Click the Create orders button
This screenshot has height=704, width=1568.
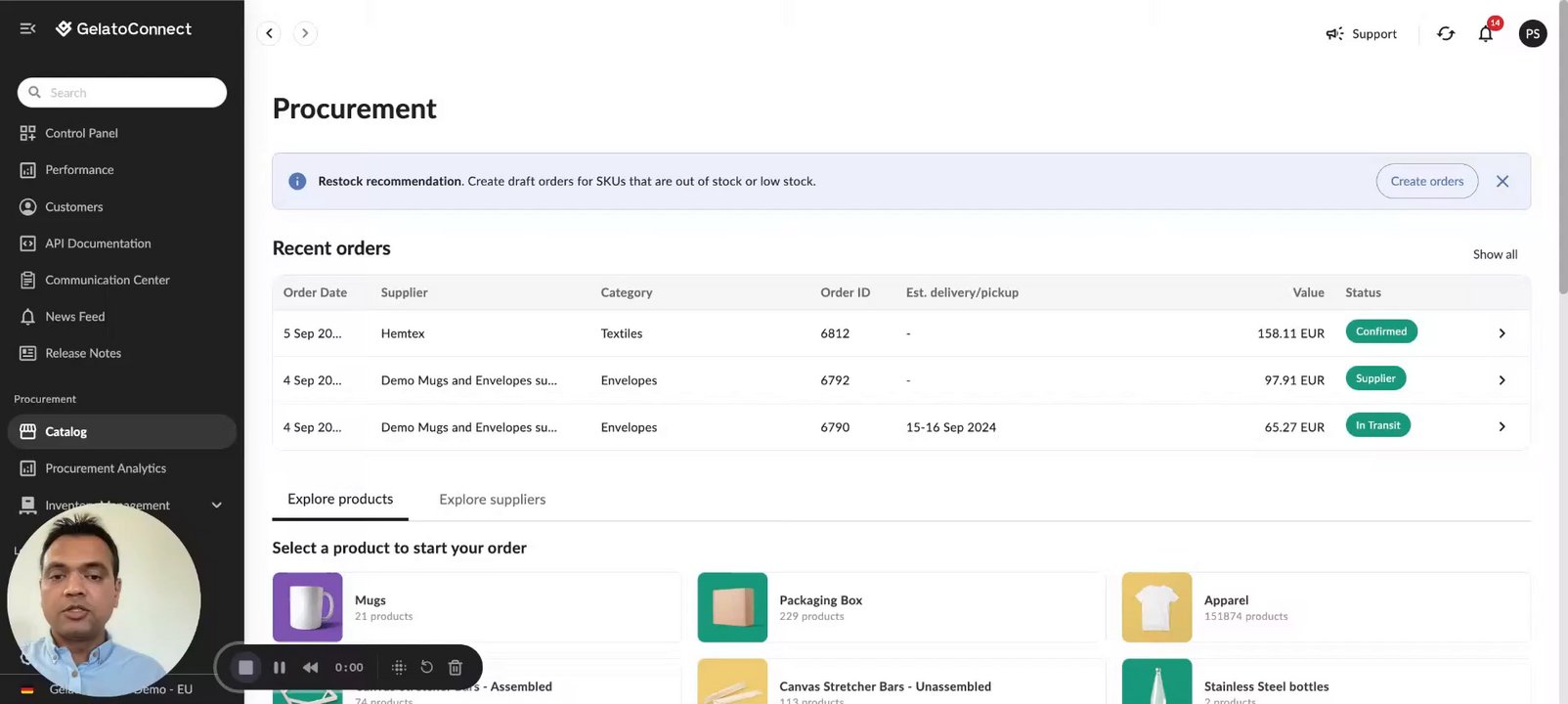tap(1426, 181)
